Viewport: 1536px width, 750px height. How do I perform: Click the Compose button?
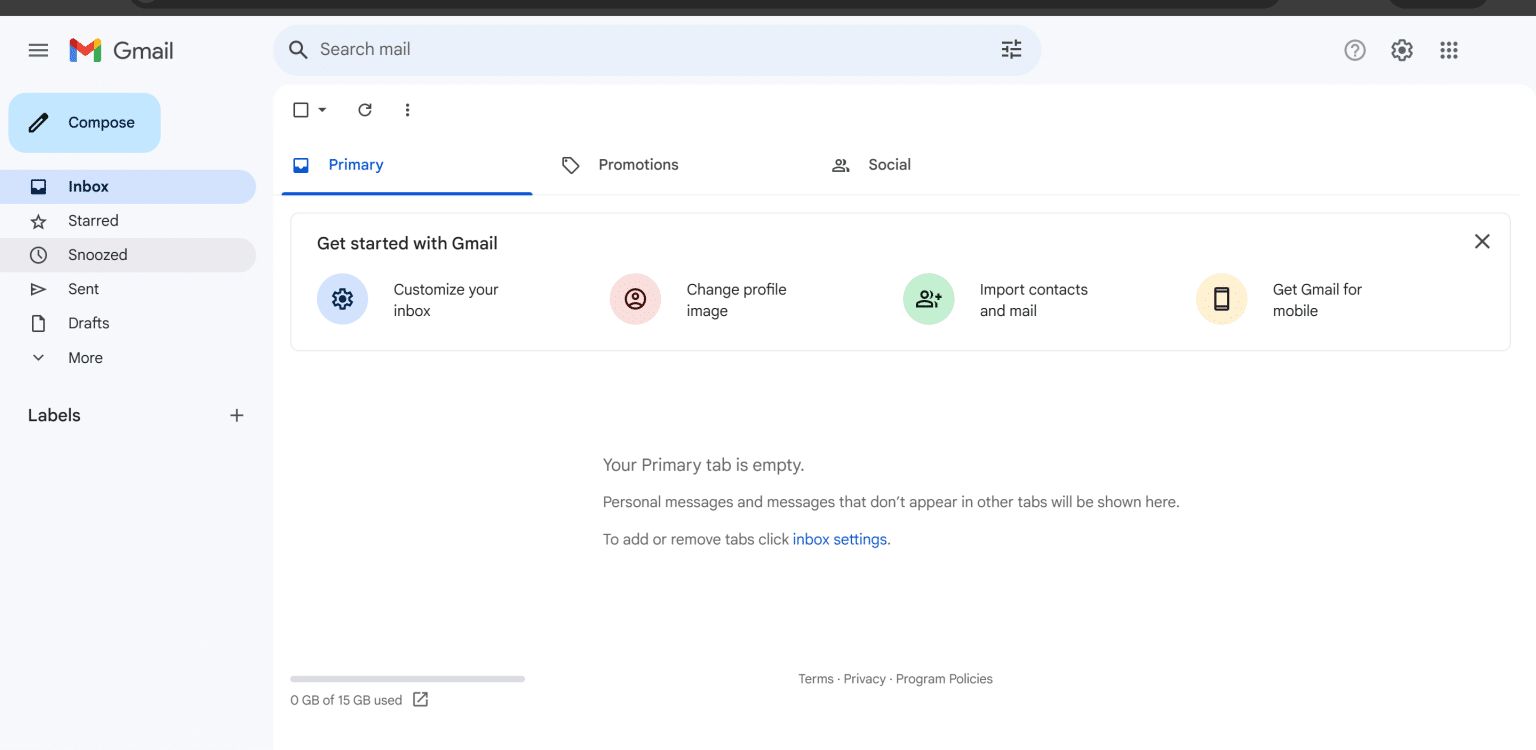(84, 123)
